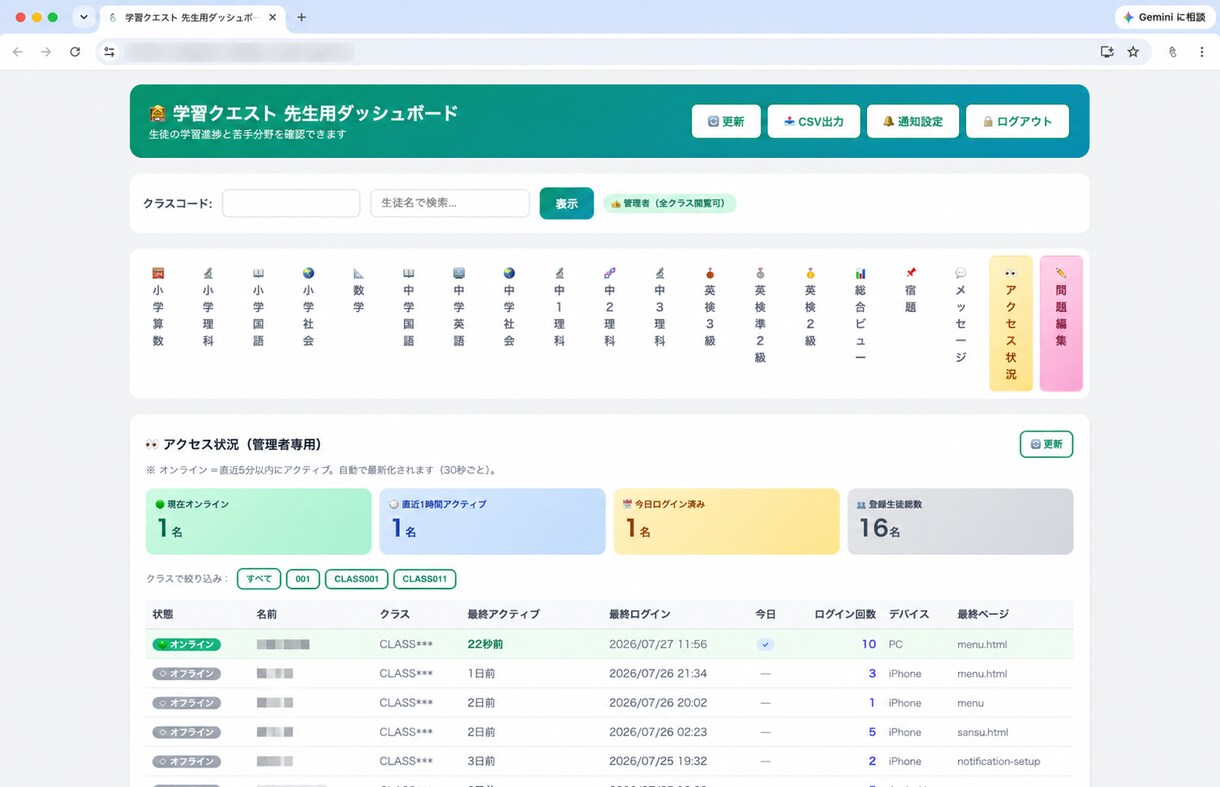Select the アクセス状況 tab
Screen dimensions: 1220x787
coord(1011,323)
